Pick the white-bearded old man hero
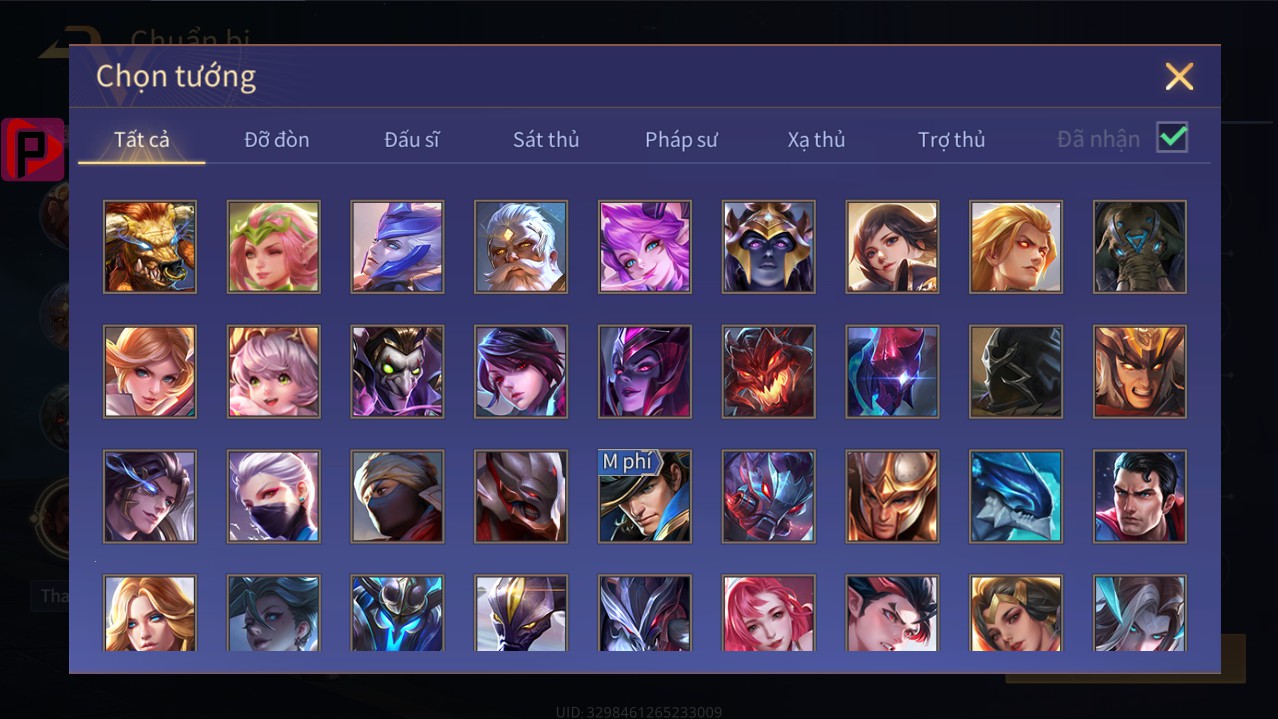 click(521, 246)
